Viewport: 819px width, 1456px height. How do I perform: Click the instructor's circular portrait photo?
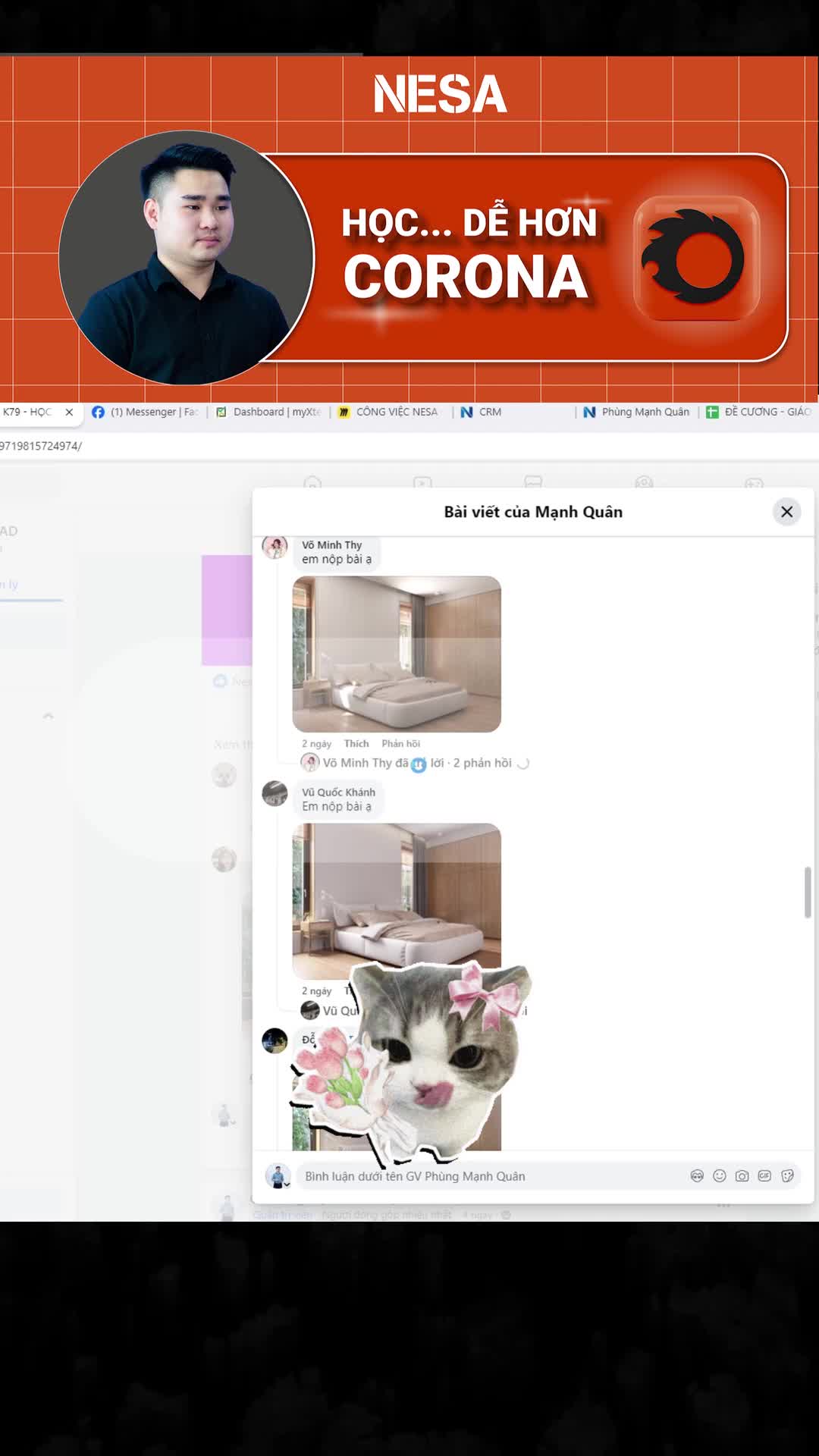coord(187,258)
